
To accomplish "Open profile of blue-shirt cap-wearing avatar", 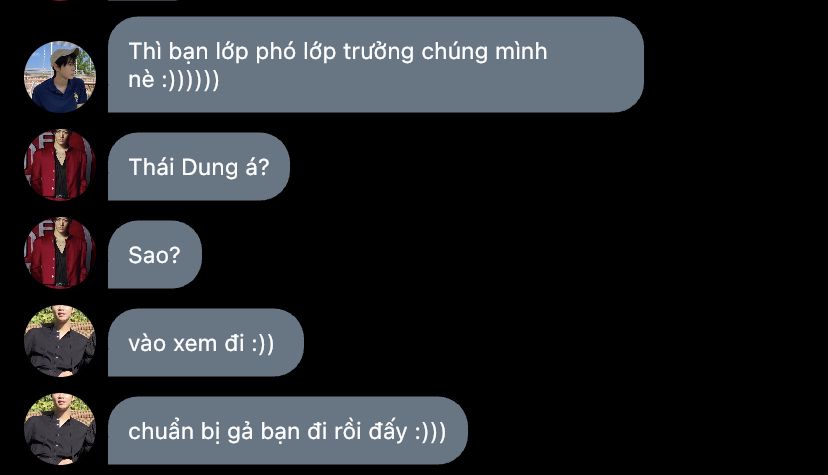I will pyautogui.click(x=60, y=77).
